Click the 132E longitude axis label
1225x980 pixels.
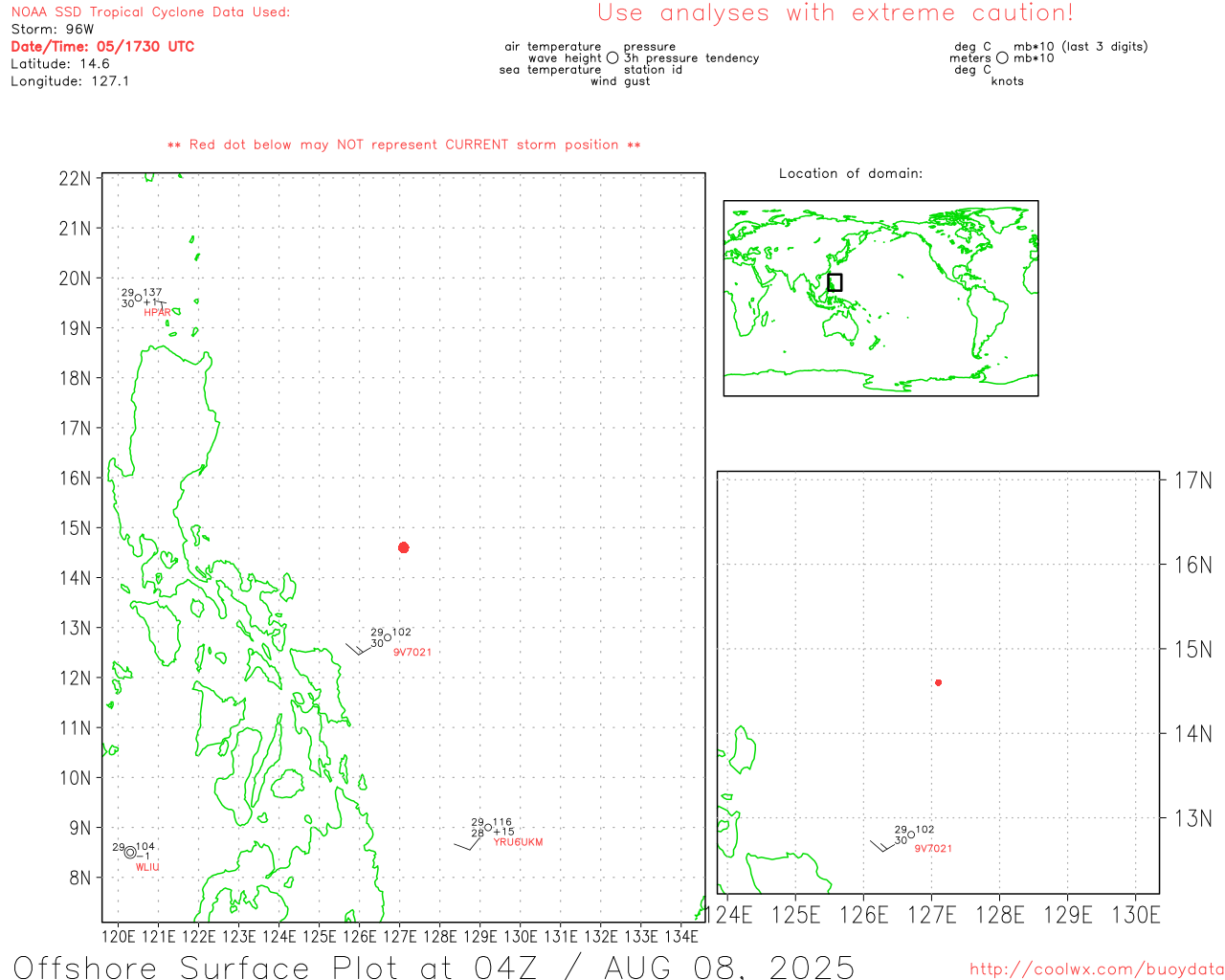pos(601,936)
